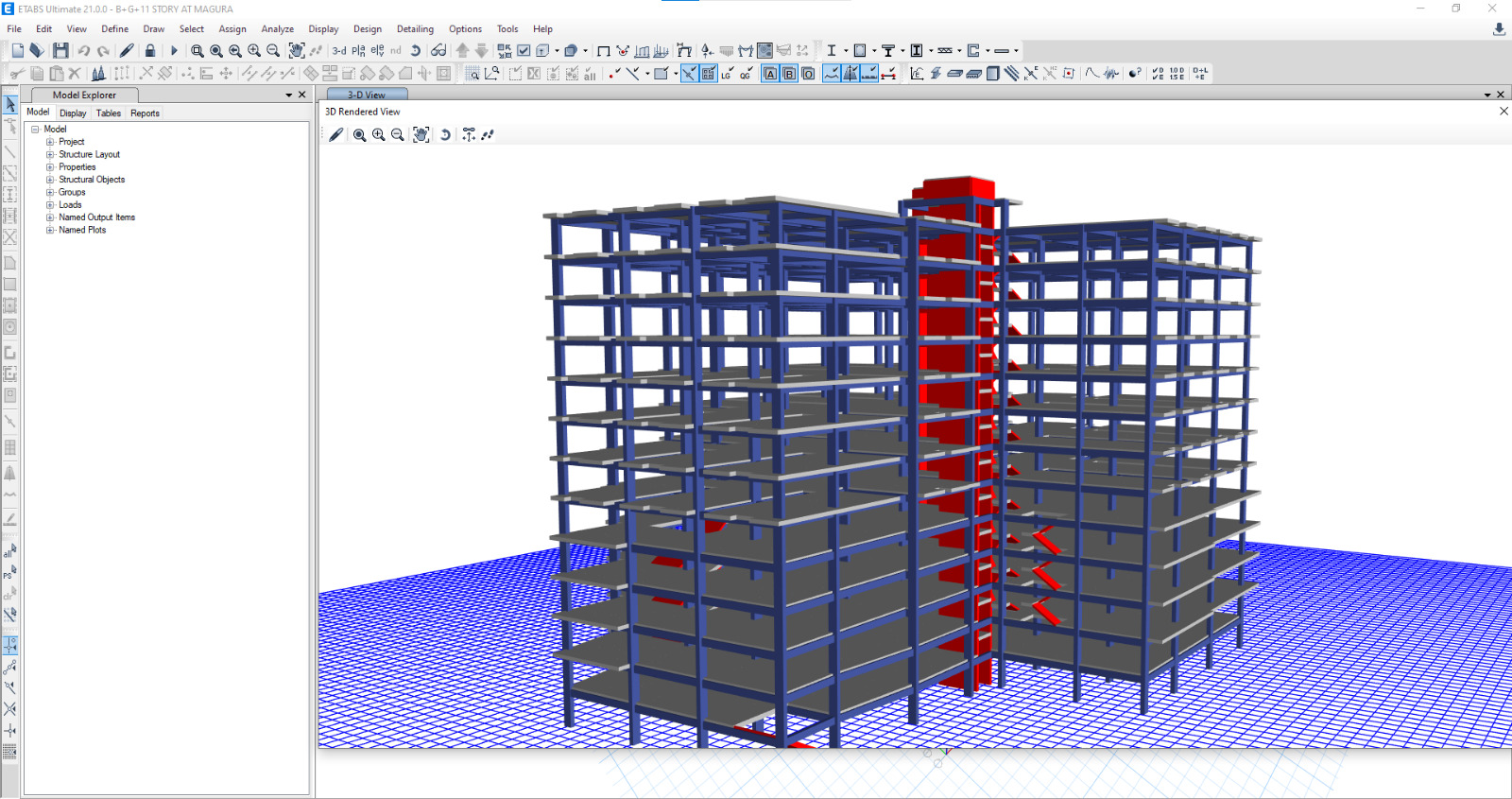
Task: Open the rectangular section dropdown arrow
Action: point(874,51)
